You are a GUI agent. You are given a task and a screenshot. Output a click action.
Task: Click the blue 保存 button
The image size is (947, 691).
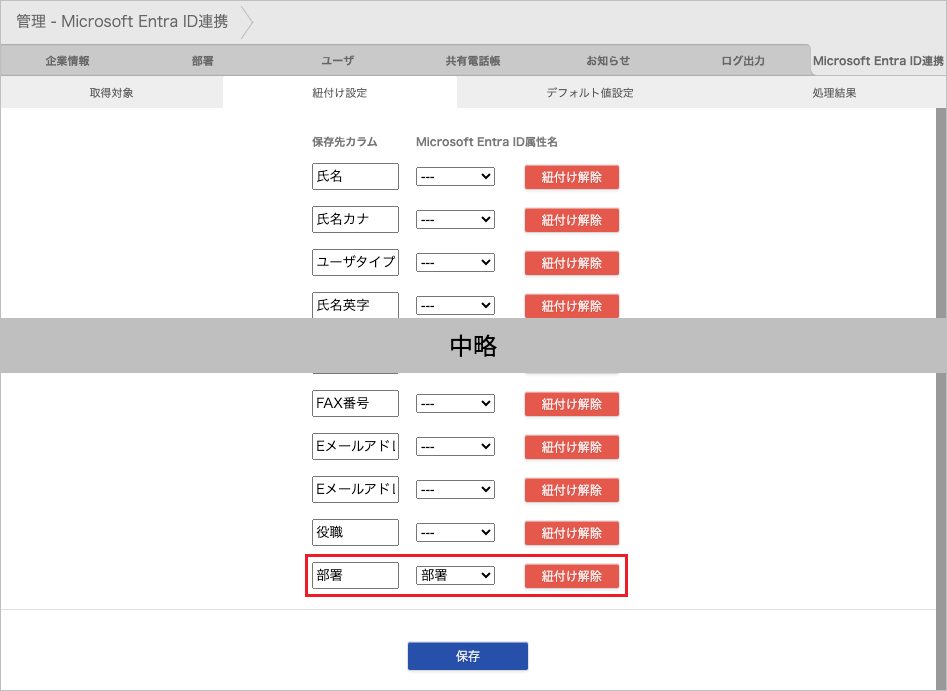pyautogui.click(x=468, y=656)
